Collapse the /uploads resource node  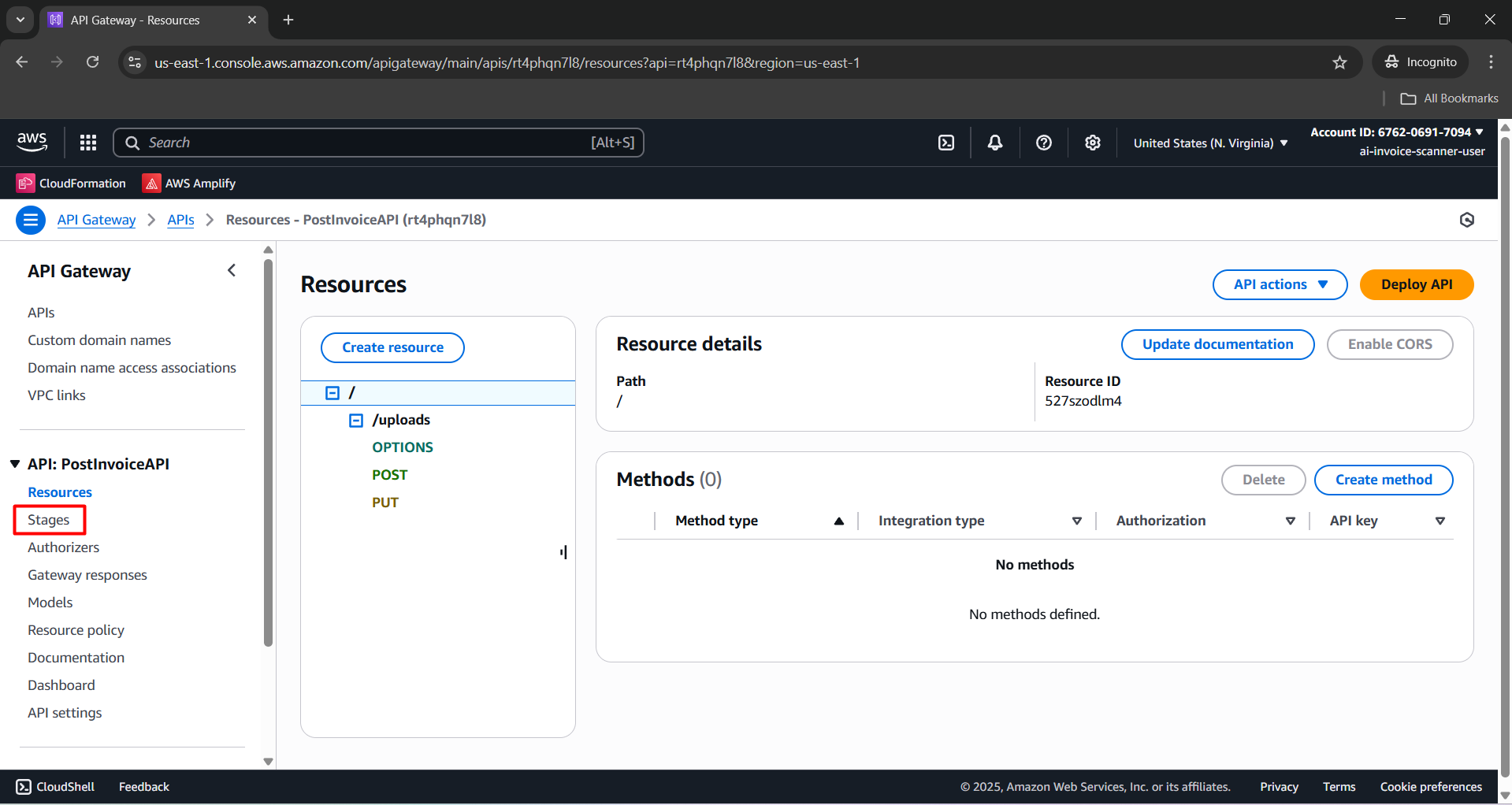click(356, 421)
